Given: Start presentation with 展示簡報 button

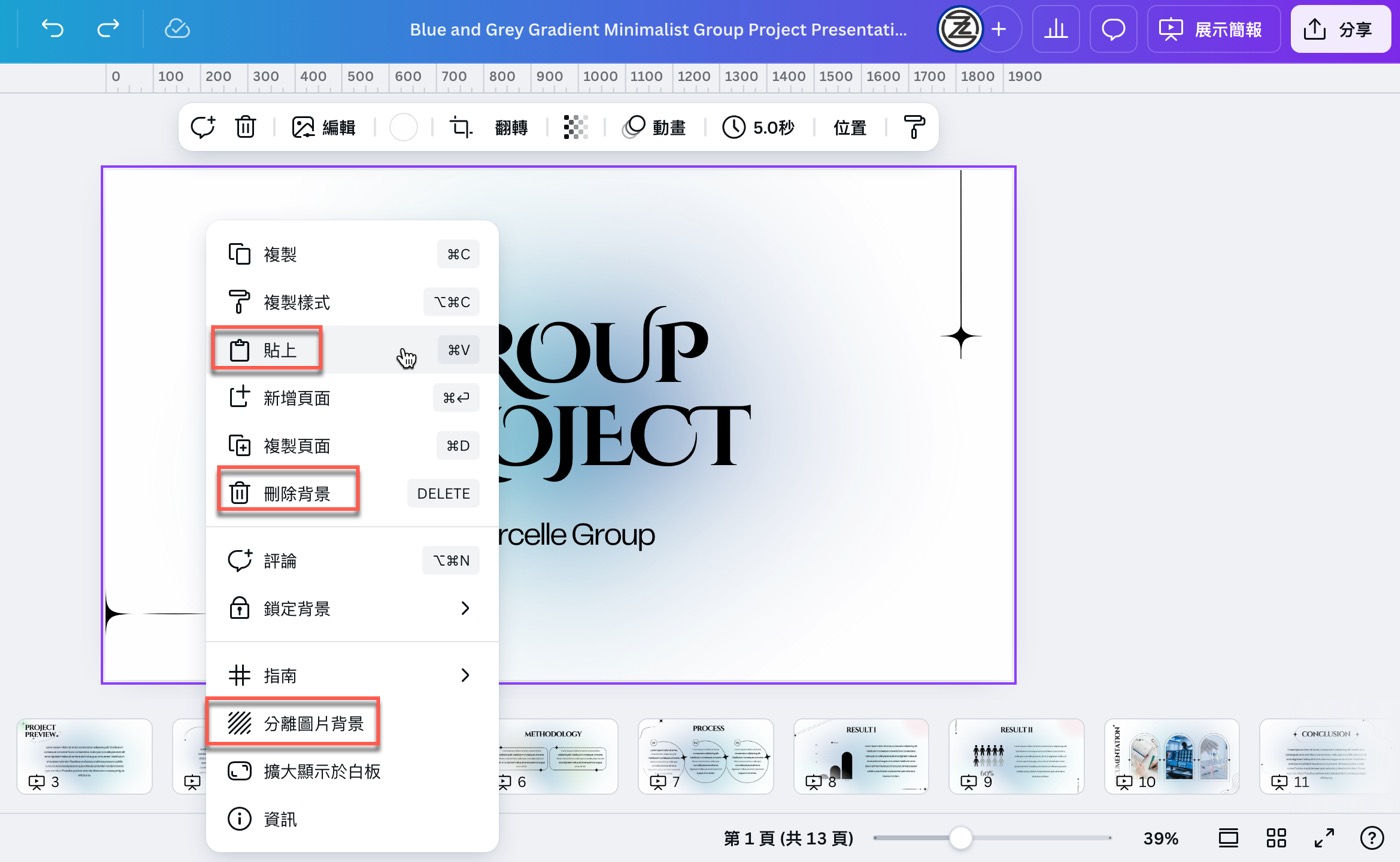Looking at the screenshot, I should coord(1213,29).
